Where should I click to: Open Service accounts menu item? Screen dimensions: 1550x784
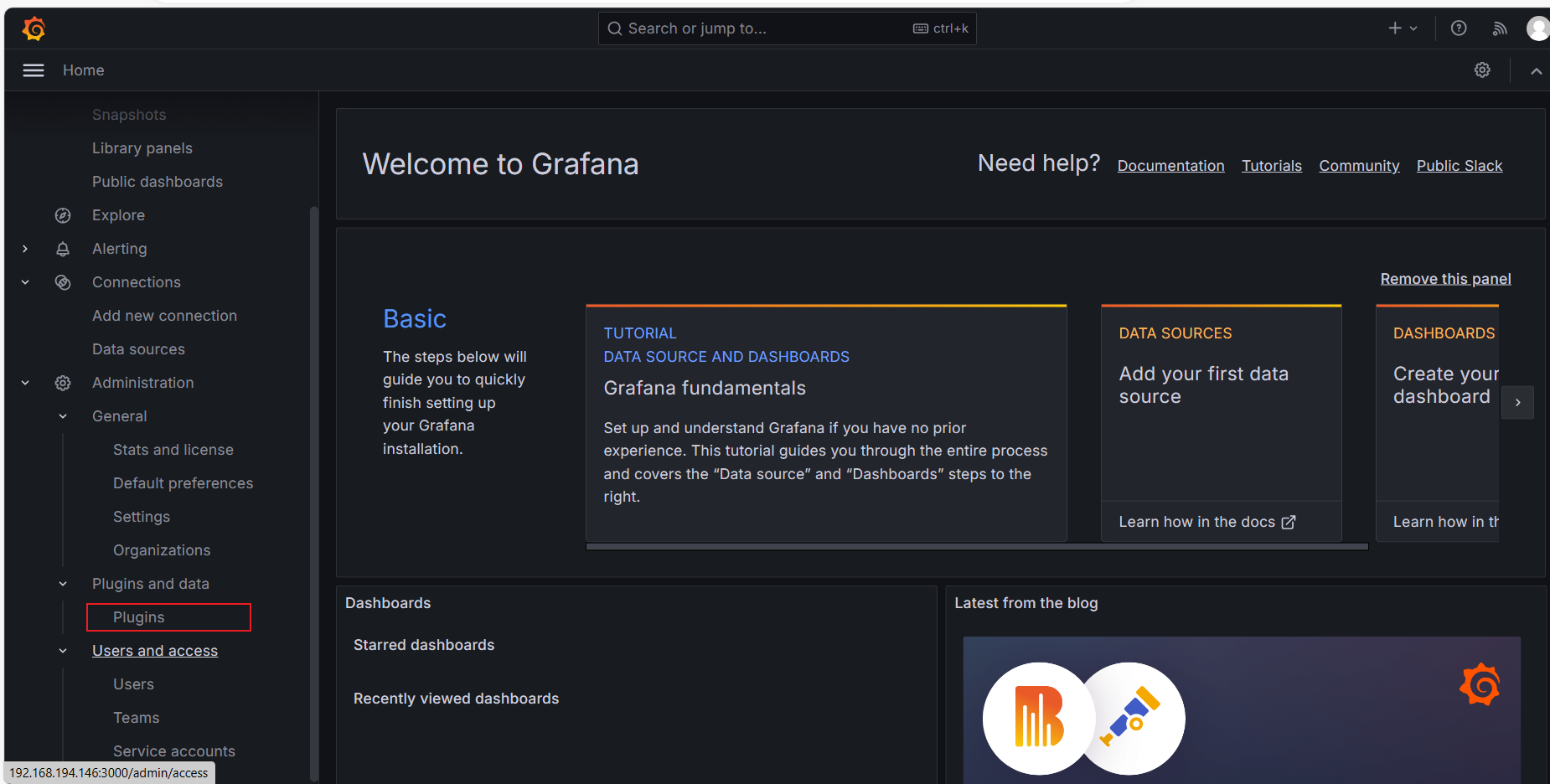point(174,751)
